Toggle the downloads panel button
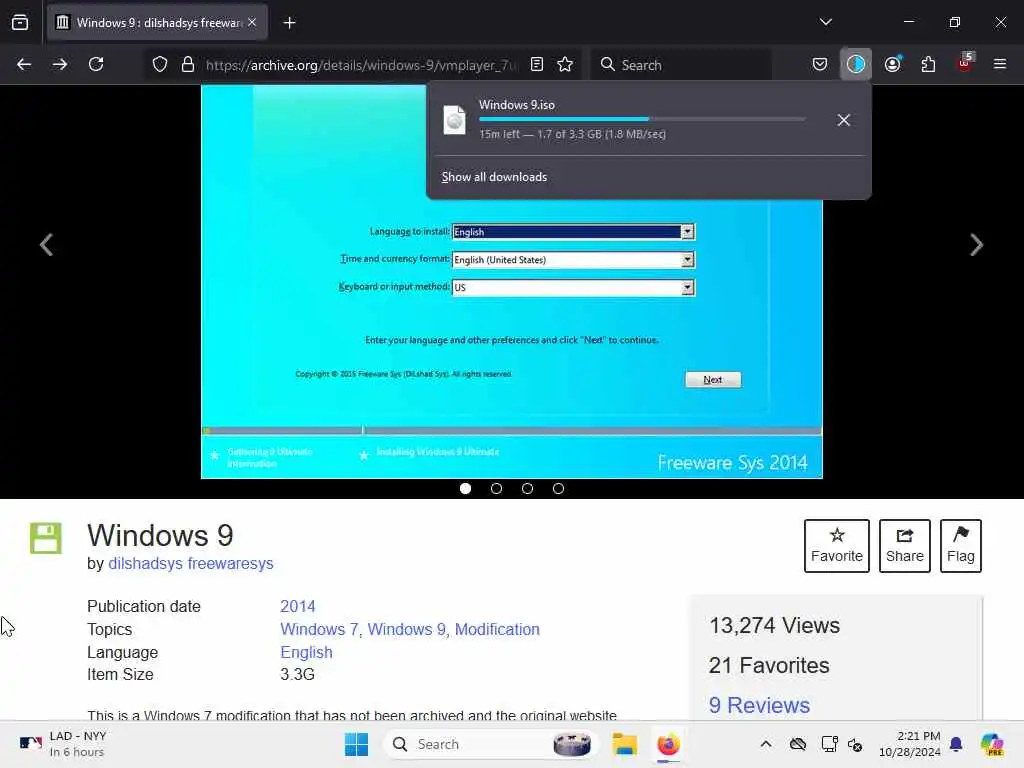Screen dimensions: 1024x768 click(x=856, y=64)
